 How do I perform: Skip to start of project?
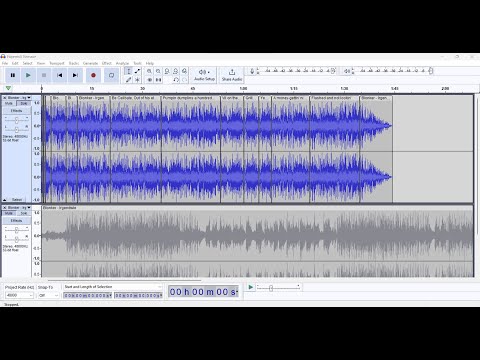[60, 75]
